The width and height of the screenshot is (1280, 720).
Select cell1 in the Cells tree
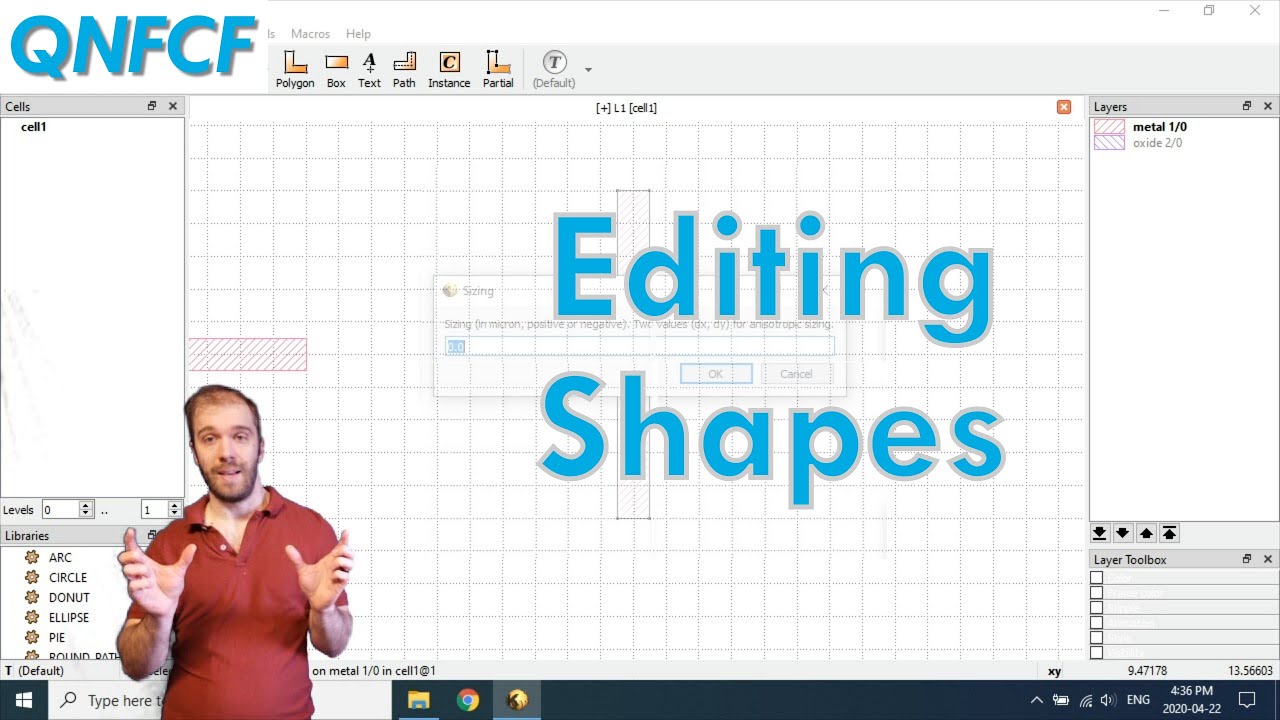click(34, 127)
